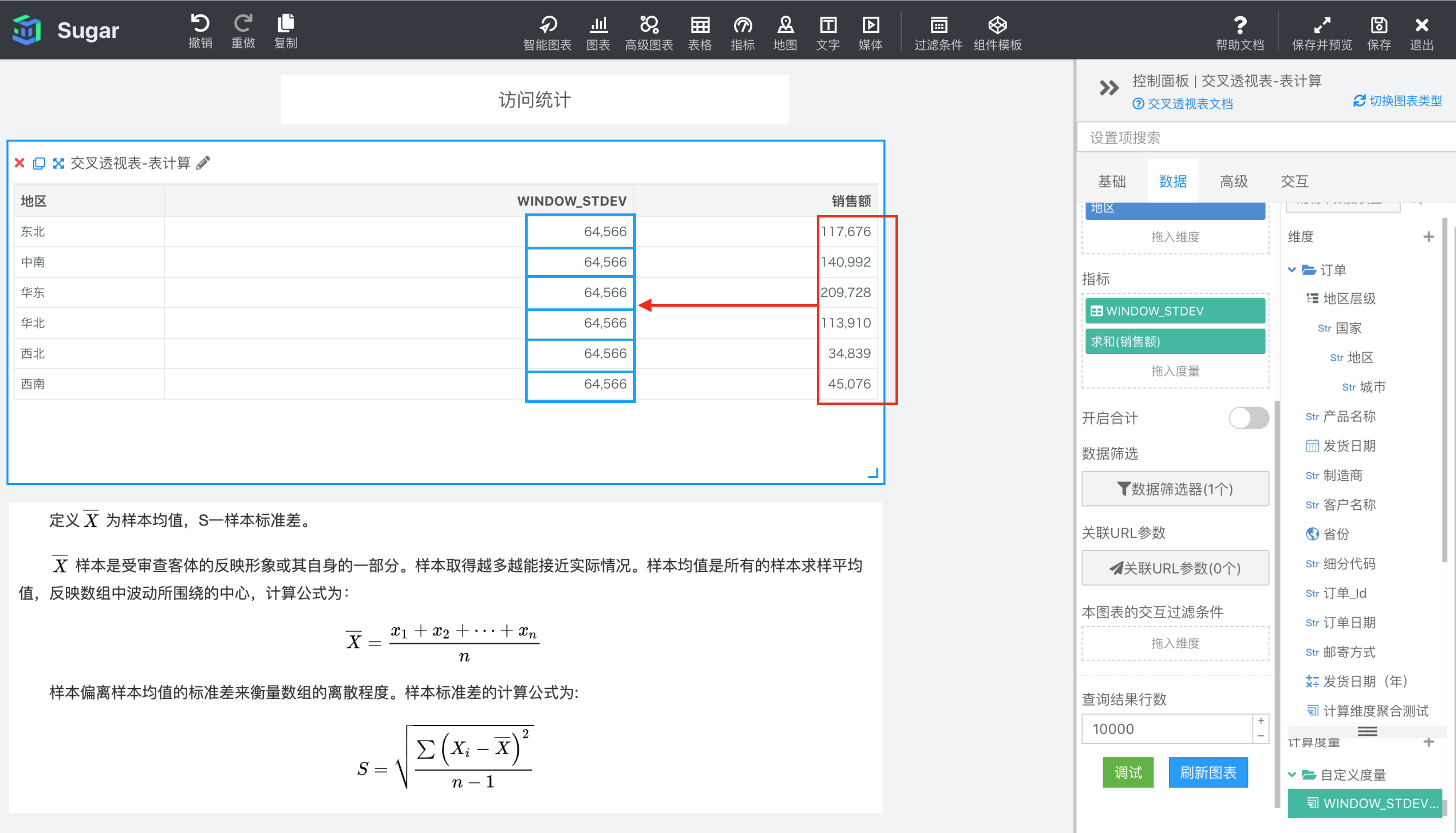Add a 表格 table component

click(x=699, y=32)
